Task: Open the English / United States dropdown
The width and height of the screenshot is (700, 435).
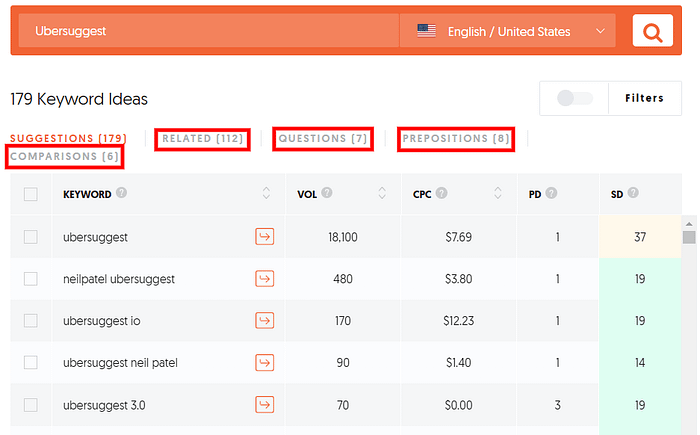Action: 508,31
